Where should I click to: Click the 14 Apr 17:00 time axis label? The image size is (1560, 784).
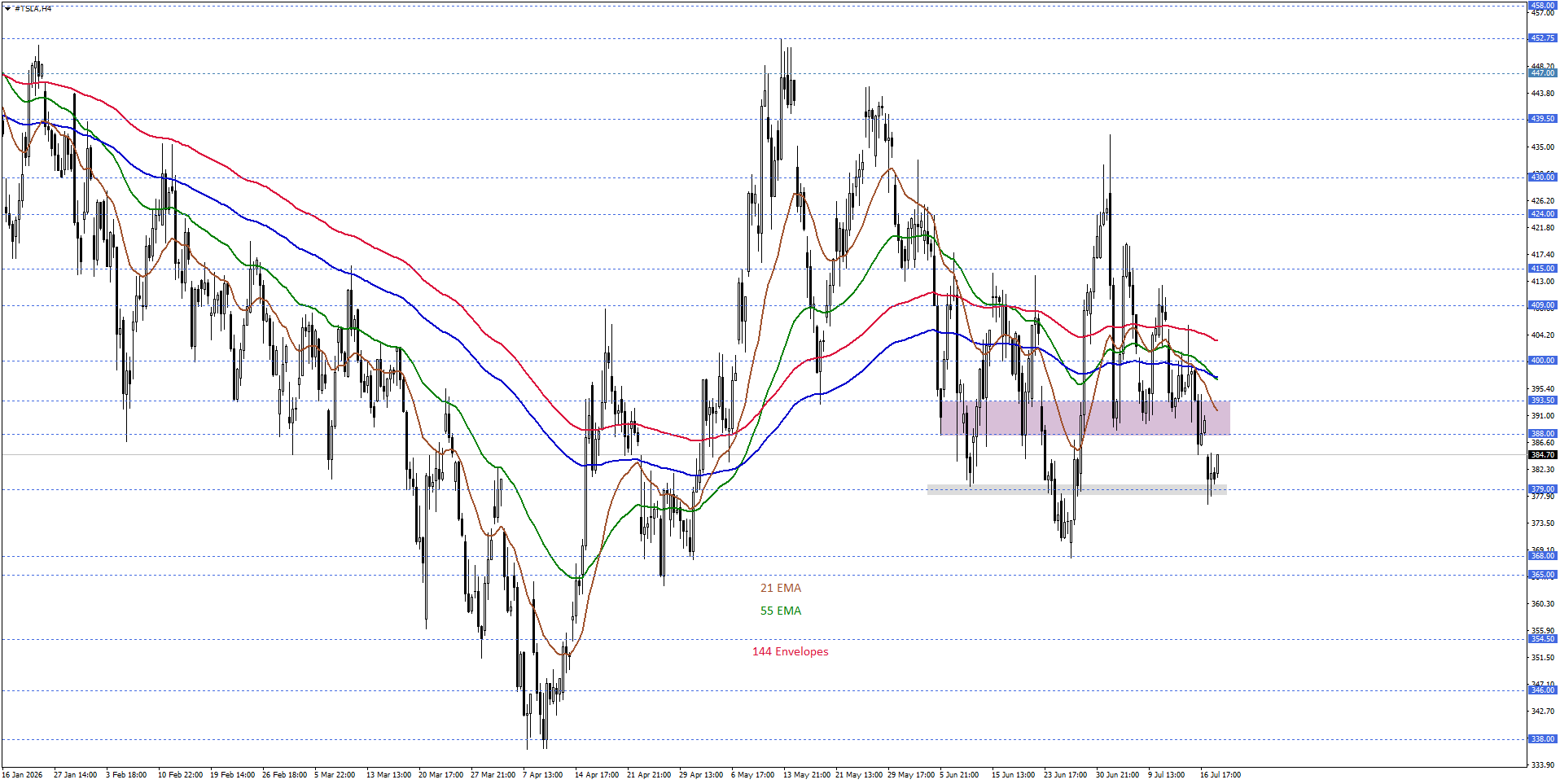coord(597,774)
